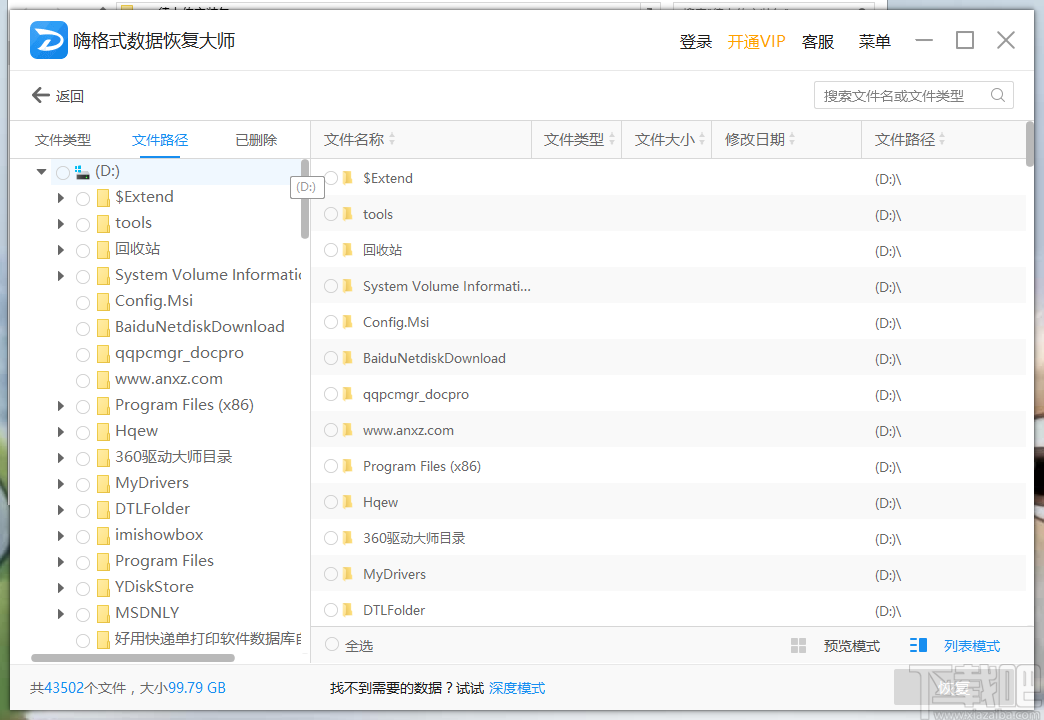Screen dimensions: 1044x720
Task: Click folder icon of qqpcmgr_docpro in tree
Action: click(103, 354)
